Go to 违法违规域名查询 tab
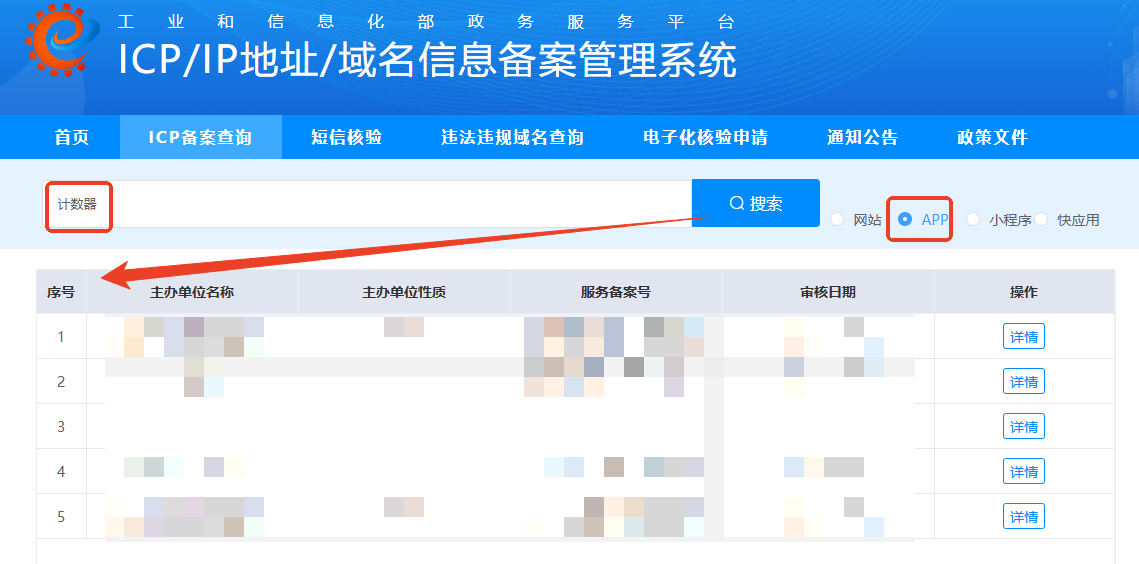1139x564 pixels. [512, 137]
